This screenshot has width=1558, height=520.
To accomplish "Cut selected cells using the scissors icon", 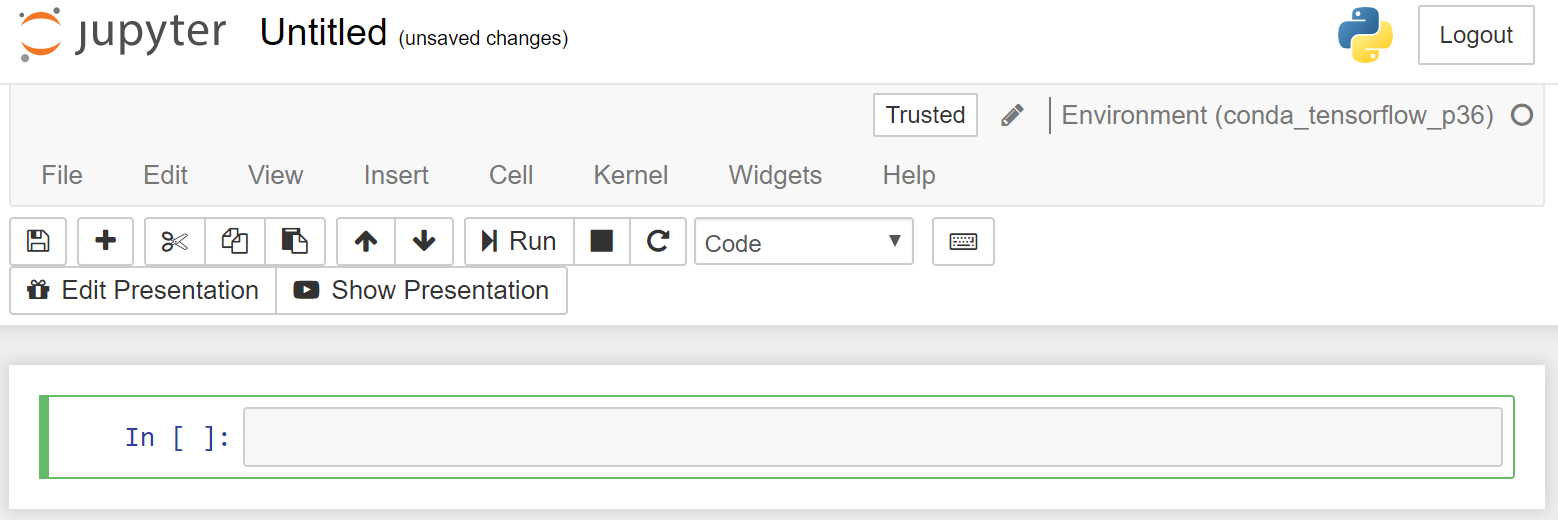I will (x=175, y=241).
